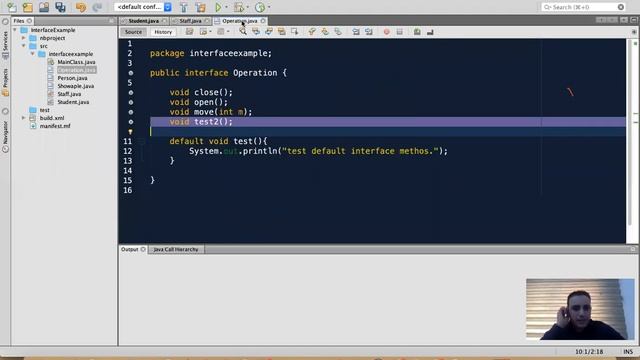This screenshot has height=360, width=640.
Task: Click the Profile Project toolbar icon
Action: pos(260,7)
